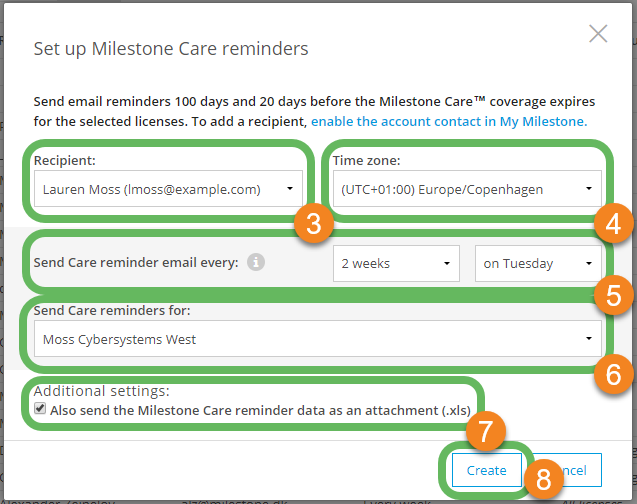Click the orange number 8 callout badge
Image resolution: width=637 pixels, height=504 pixels.
(x=543, y=479)
